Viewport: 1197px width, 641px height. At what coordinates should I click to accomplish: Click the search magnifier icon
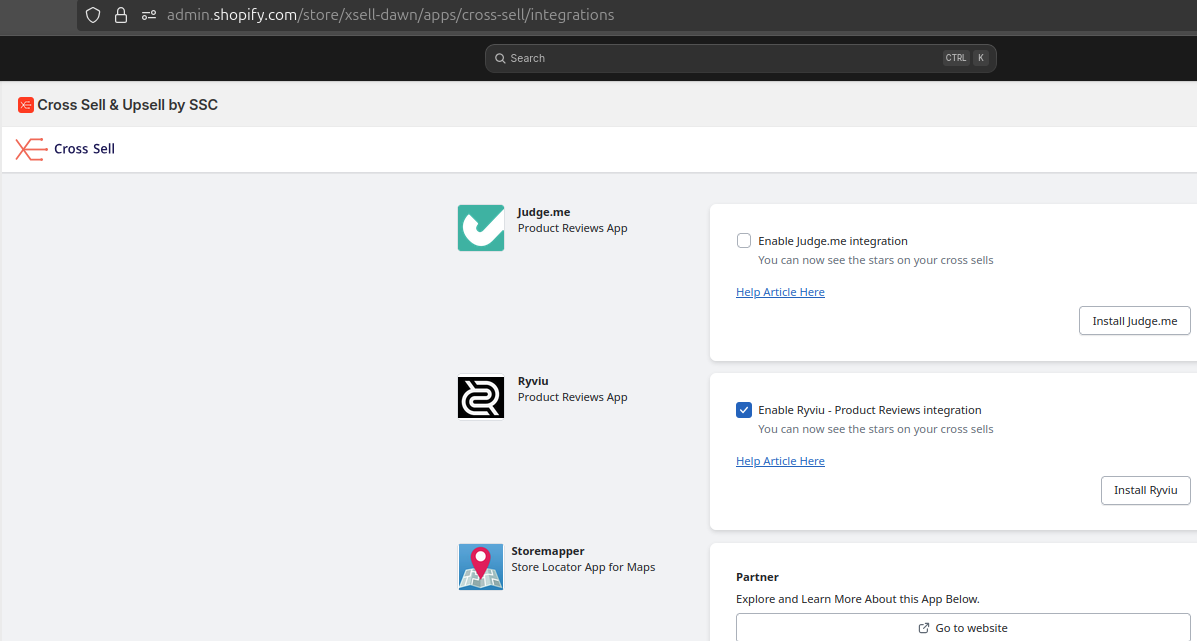point(500,59)
